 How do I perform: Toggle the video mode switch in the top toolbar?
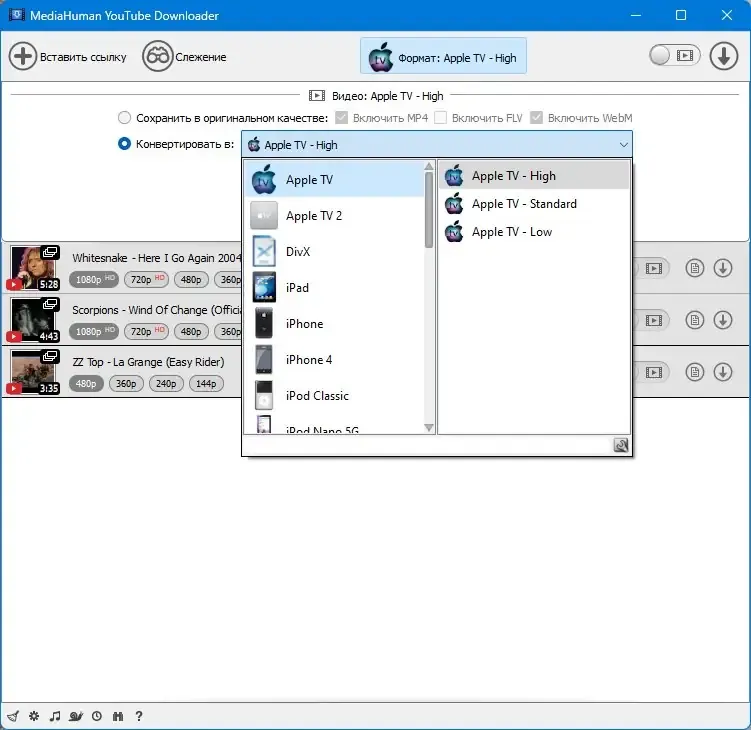(x=675, y=56)
